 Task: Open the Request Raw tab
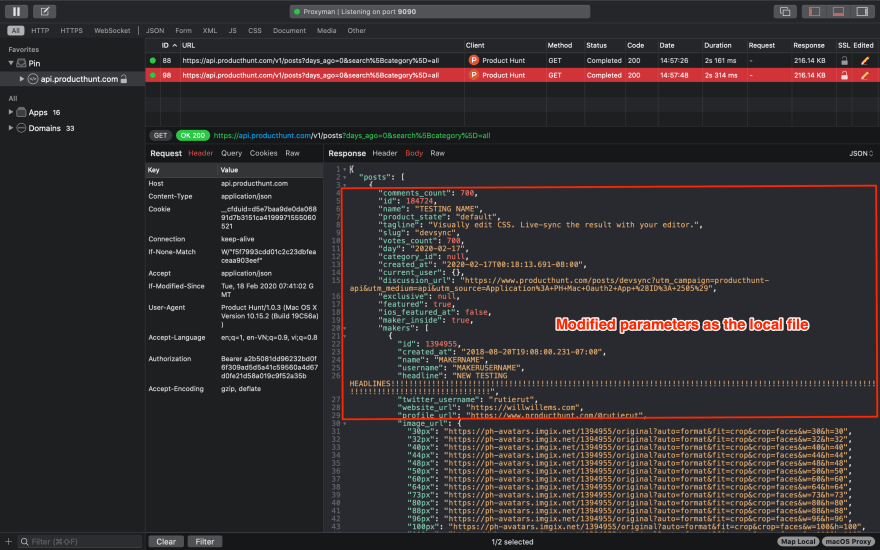point(292,153)
